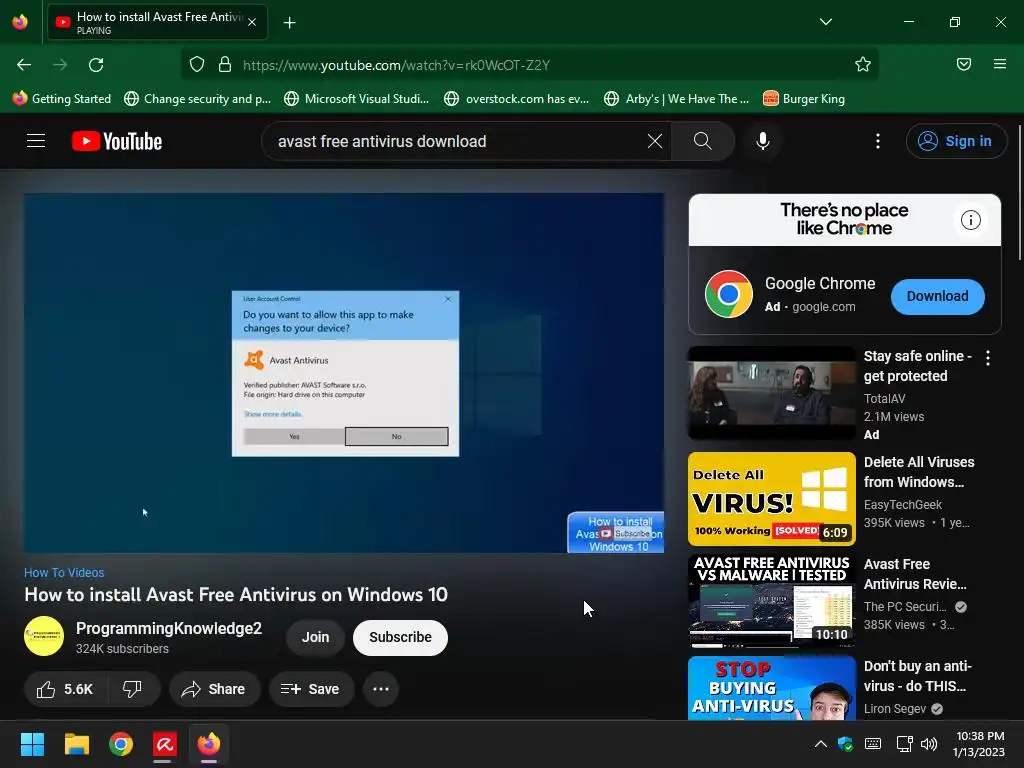This screenshot has height=768, width=1024.
Task: Start voice search with microphone icon
Action: pyautogui.click(x=762, y=141)
